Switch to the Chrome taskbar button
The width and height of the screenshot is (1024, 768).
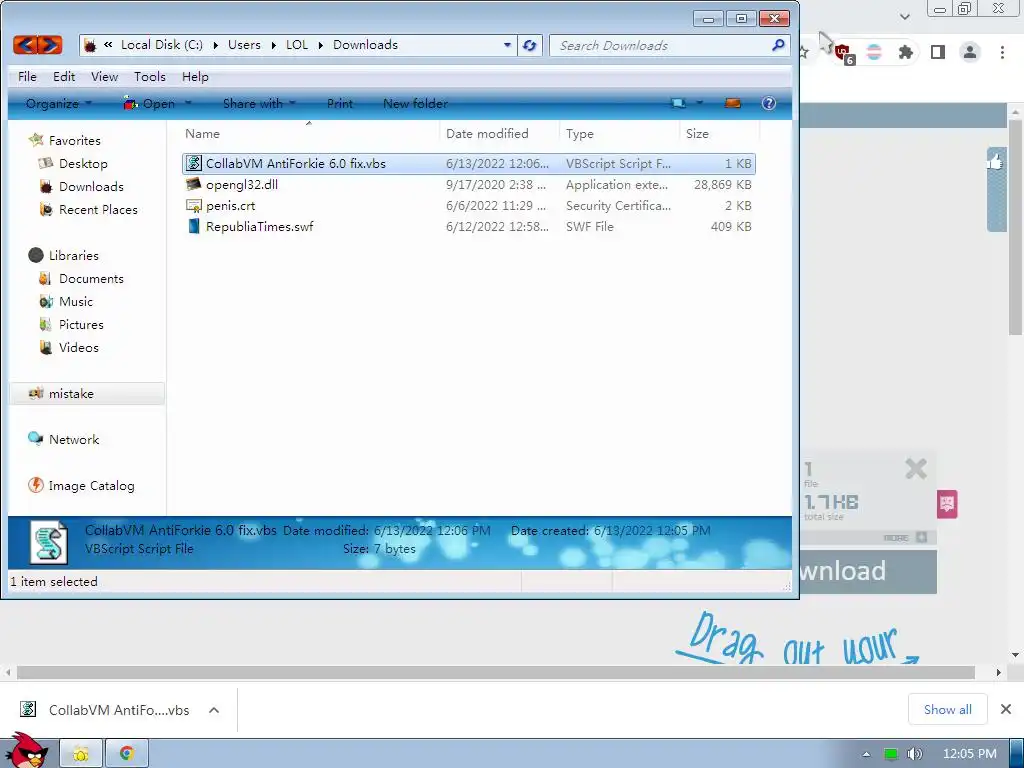click(127, 754)
